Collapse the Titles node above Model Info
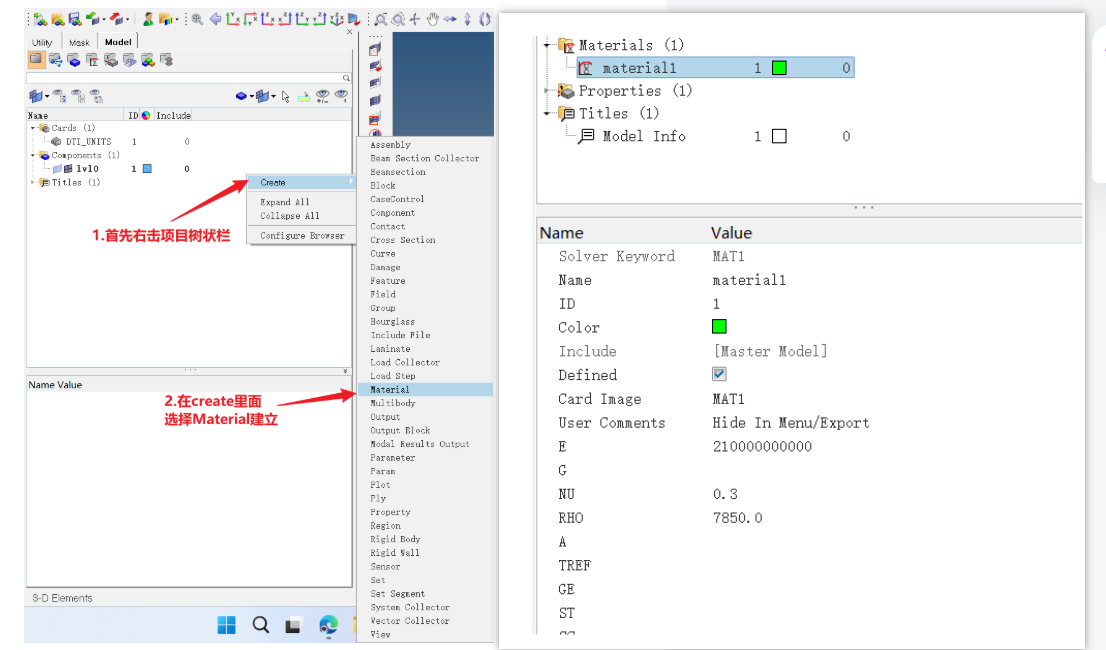 pyautogui.click(x=547, y=113)
